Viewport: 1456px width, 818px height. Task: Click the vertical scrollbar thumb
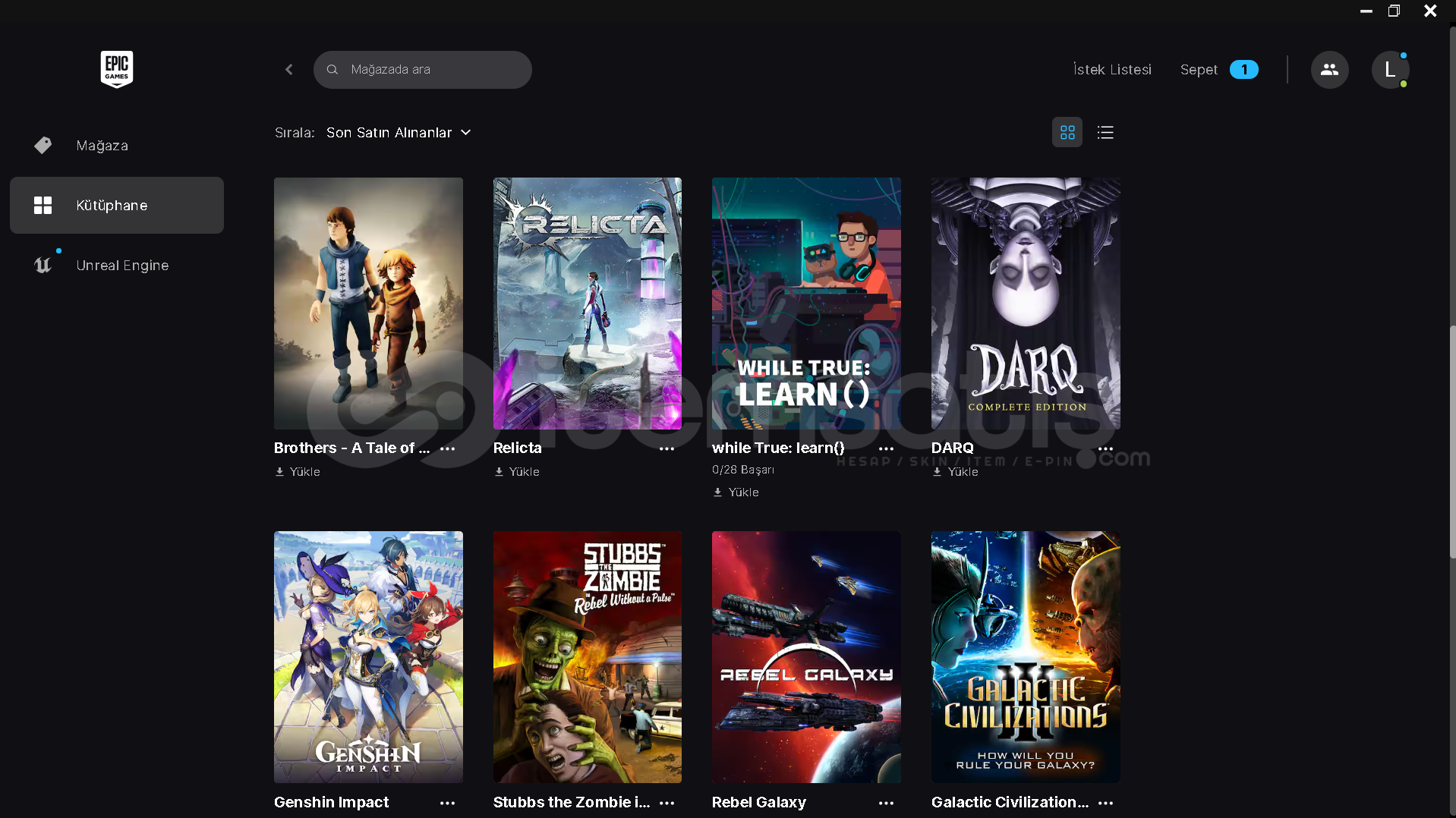(1452, 442)
